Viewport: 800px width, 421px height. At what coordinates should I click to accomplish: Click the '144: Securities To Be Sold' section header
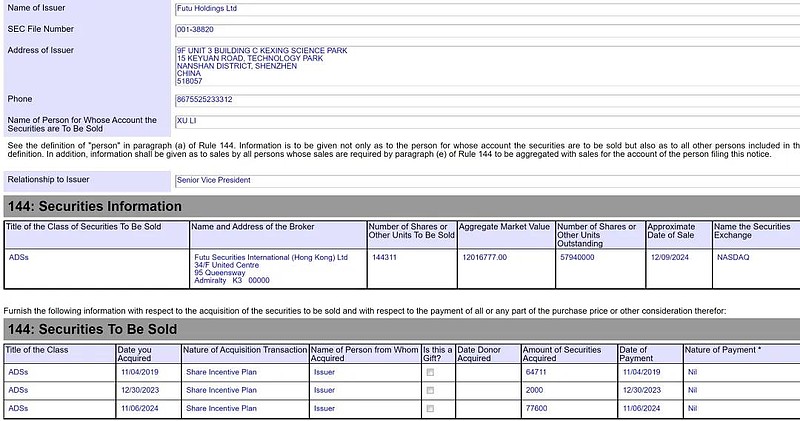coord(402,329)
